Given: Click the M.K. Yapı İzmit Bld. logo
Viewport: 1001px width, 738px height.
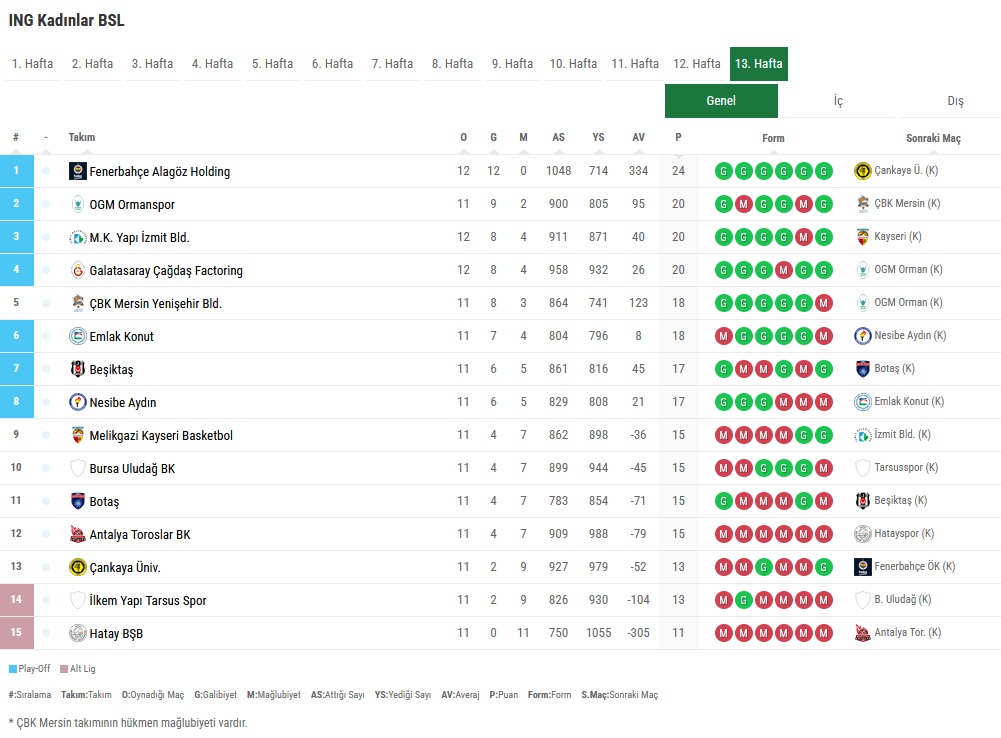Looking at the screenshot, I should coord(77,237).
